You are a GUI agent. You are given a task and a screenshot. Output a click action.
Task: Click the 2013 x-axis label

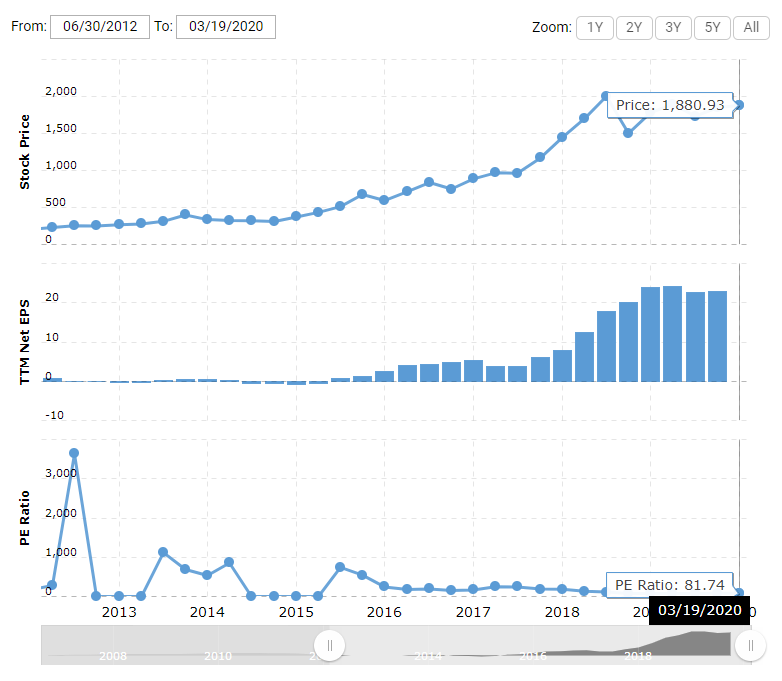pos(119,612)
